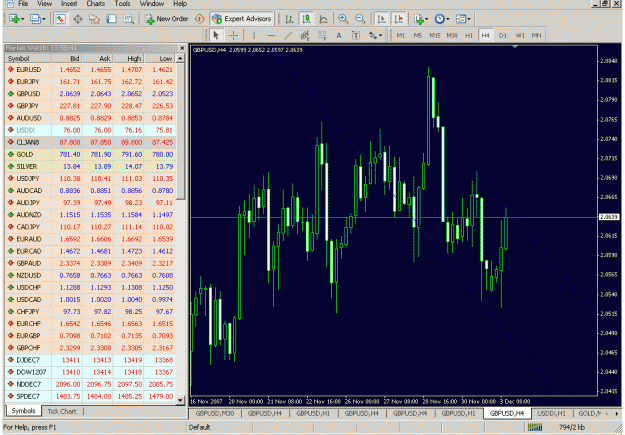Switch to the Tick Chart tab
Viewport: 625px width, 435px height.
click(x=62, y=411)
